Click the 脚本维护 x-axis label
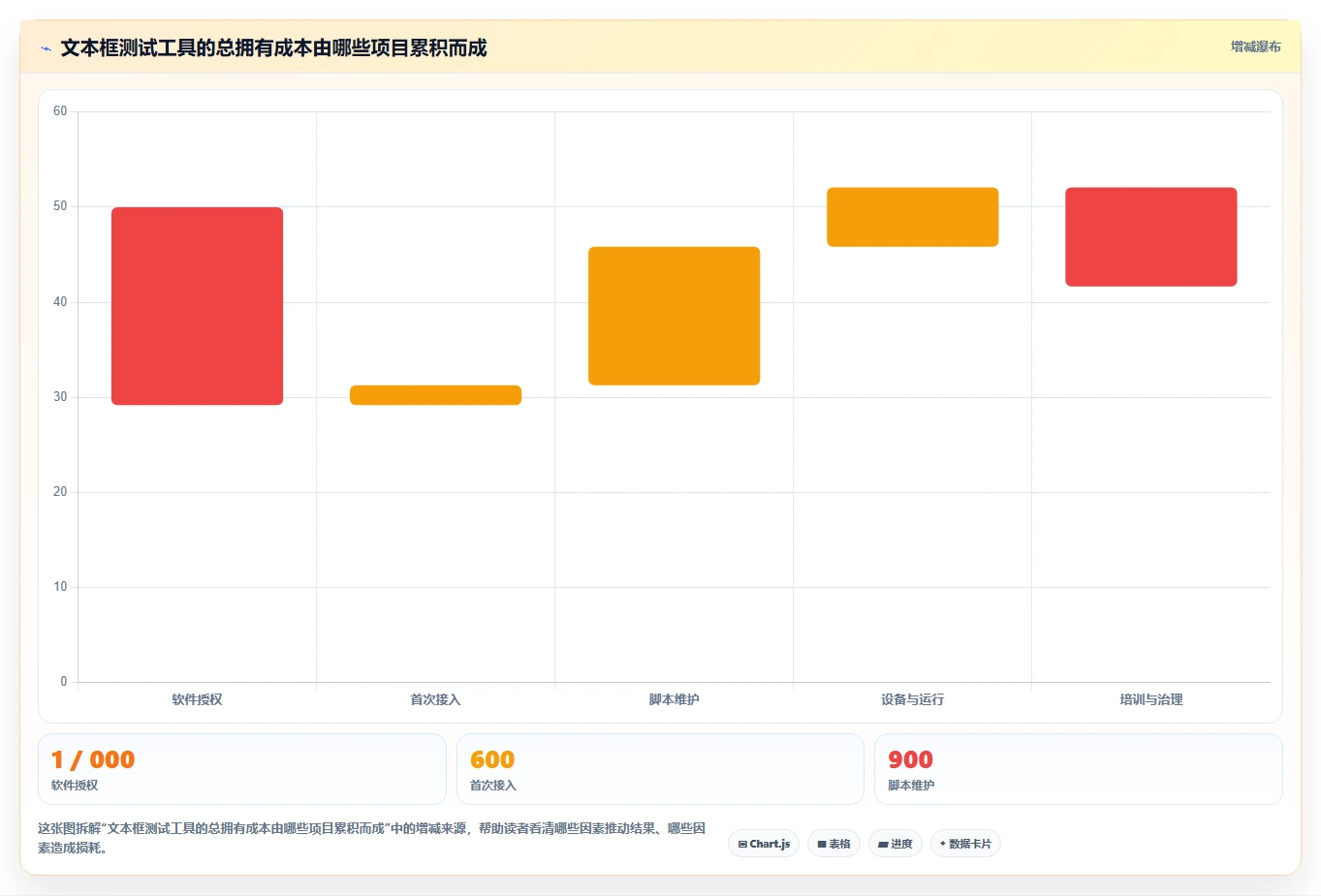This screenshot has height=896, width=1321. pyautogui.click(x=674, y=699)
